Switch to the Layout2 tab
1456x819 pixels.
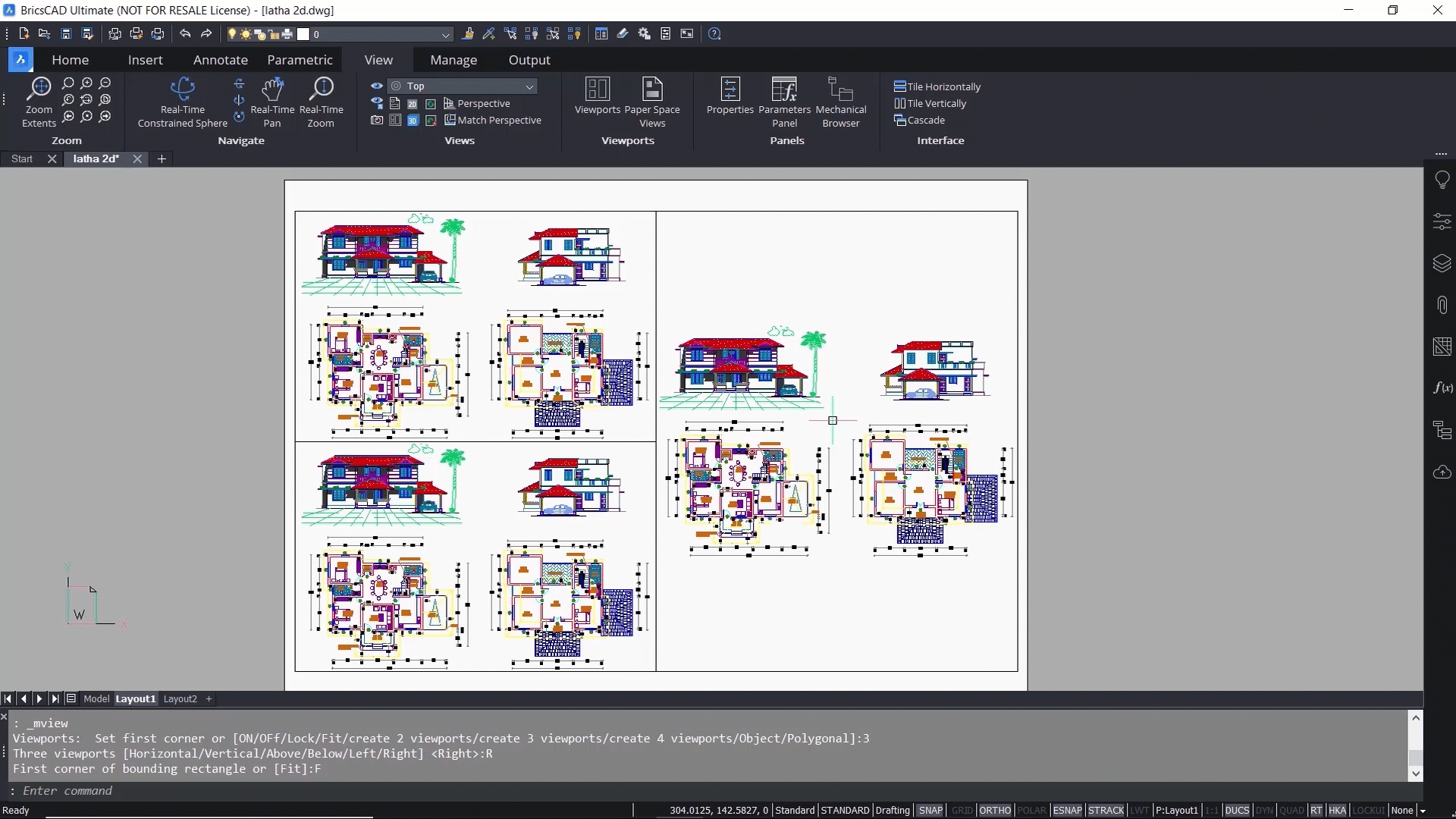pos(180,698)
